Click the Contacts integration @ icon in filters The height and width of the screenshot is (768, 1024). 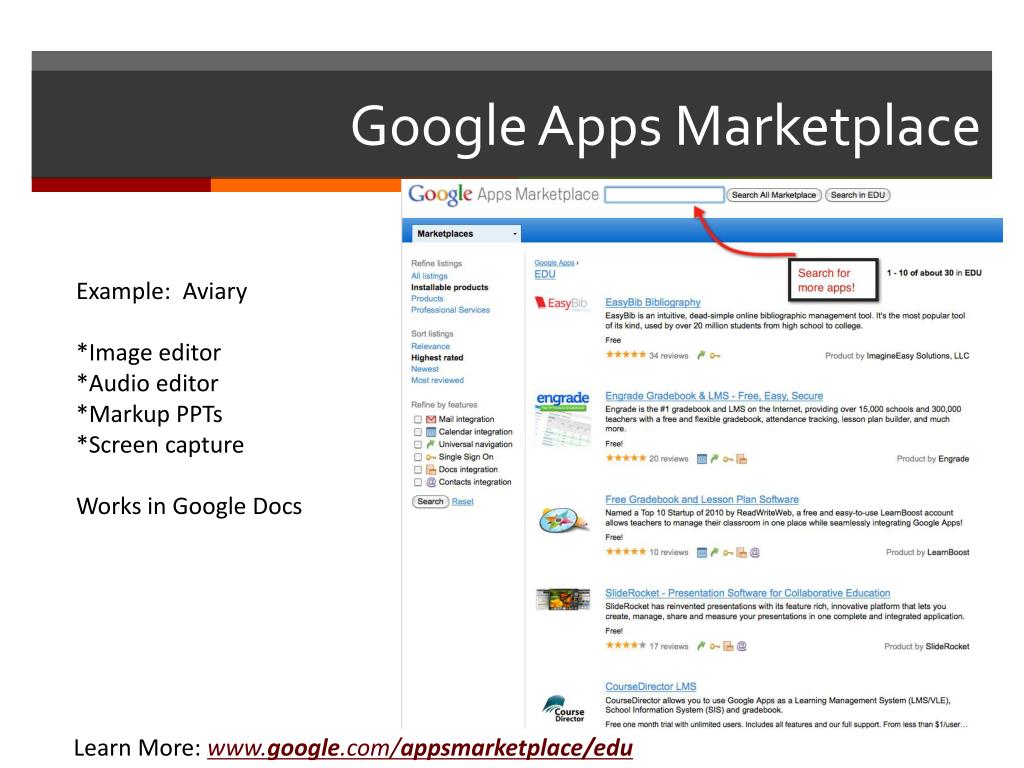[x=431, y=482]
